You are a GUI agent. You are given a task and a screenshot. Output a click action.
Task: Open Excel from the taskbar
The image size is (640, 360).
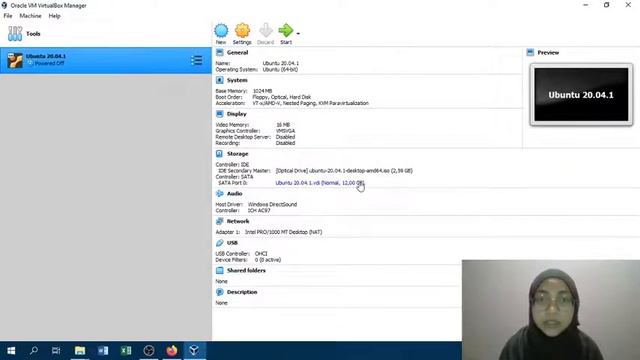[126, 351]
